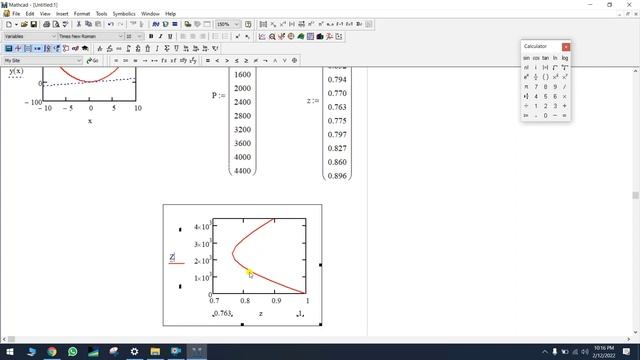Open the Edit menu
Screen dimensions: 640x360
30,14
